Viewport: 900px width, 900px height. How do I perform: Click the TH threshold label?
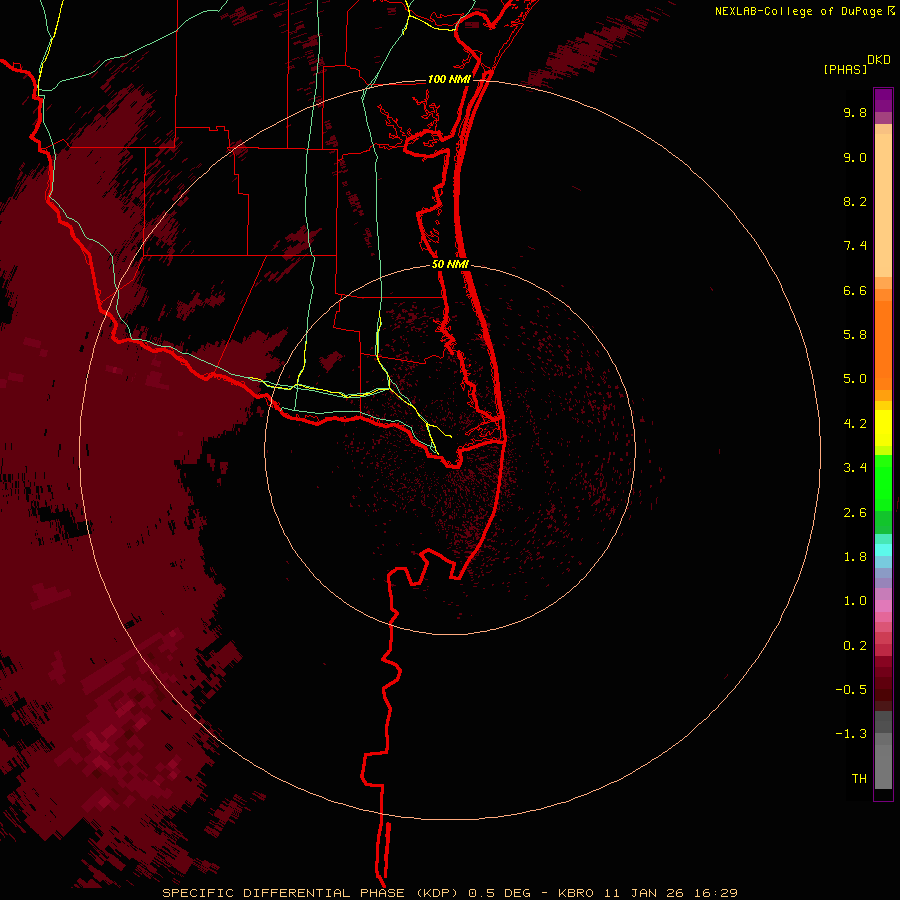(x=859, y=779)
